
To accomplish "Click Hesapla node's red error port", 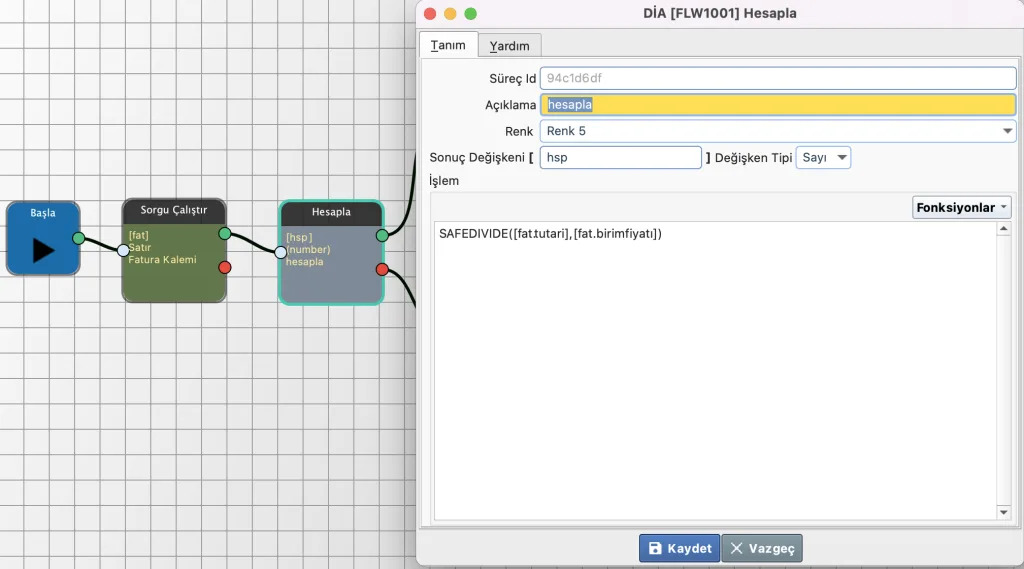I will click(382, 269).
